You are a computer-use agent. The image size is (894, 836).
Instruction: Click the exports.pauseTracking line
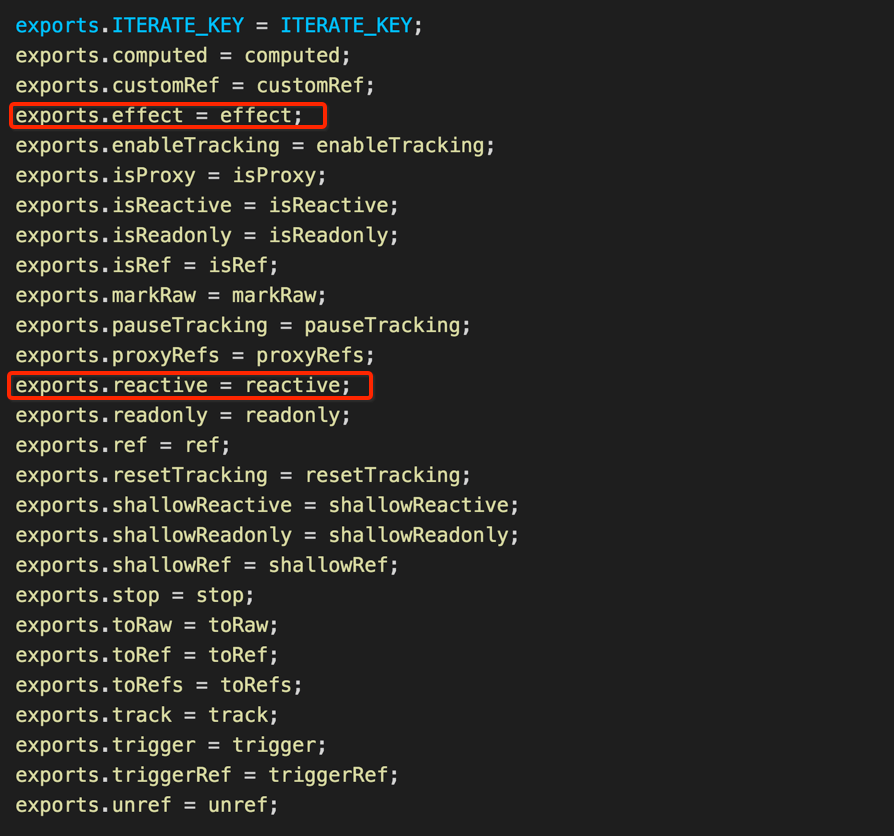pyautogui.click(x=243, y=326)
